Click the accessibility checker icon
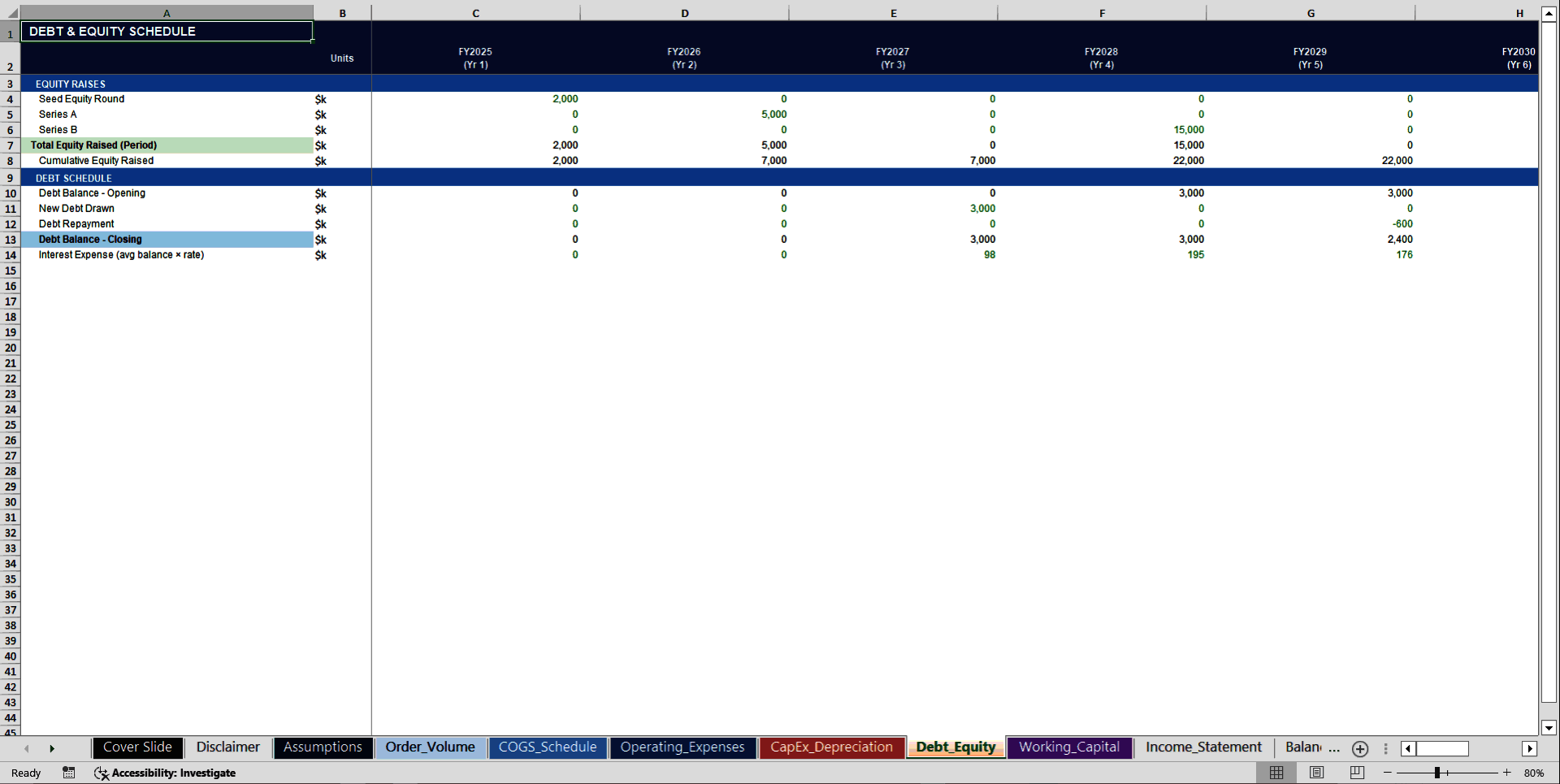Screen dimensions: 1560x784 pos(101,773)
